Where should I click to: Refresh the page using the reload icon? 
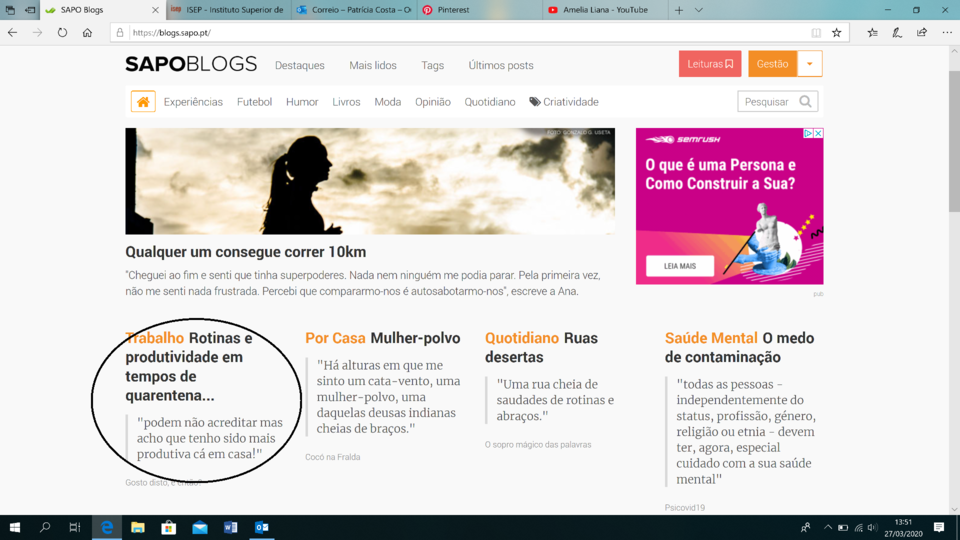[62, 32]
